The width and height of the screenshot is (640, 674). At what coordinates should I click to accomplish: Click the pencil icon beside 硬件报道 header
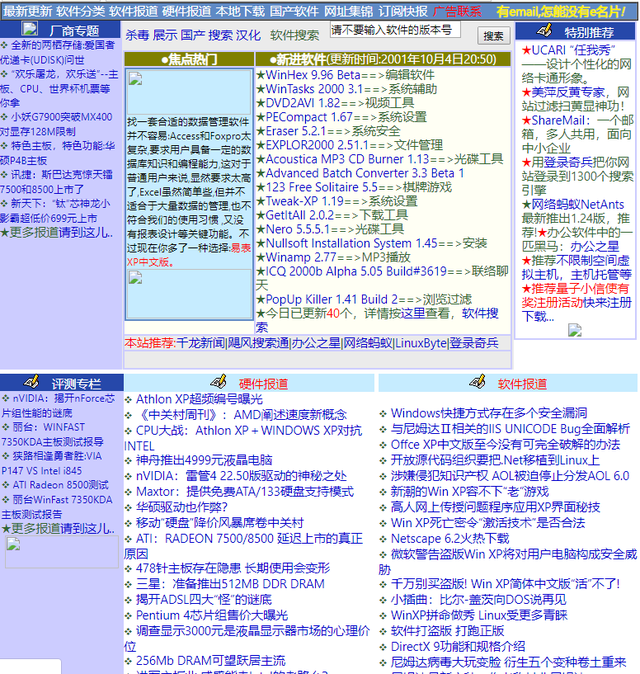pos(219,381)
